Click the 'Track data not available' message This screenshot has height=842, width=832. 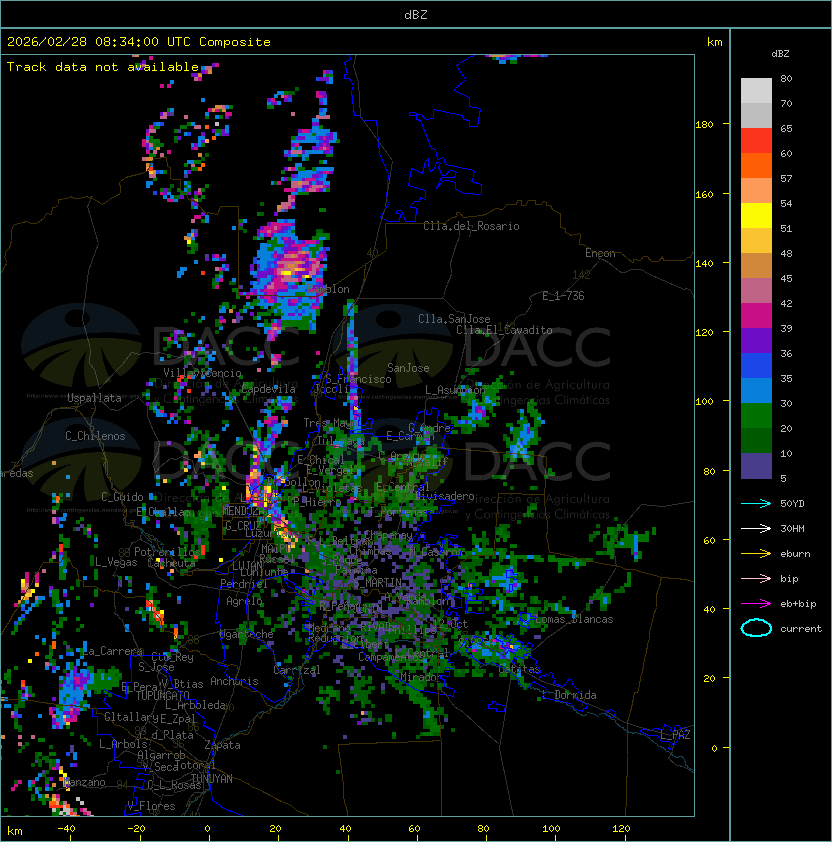[x=103, y=67]
